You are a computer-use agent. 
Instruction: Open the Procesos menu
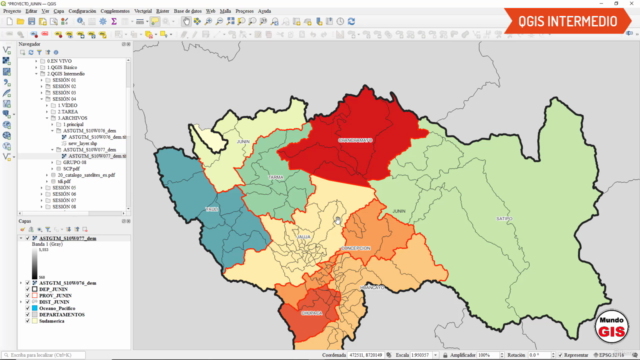(x=244, y=11)
